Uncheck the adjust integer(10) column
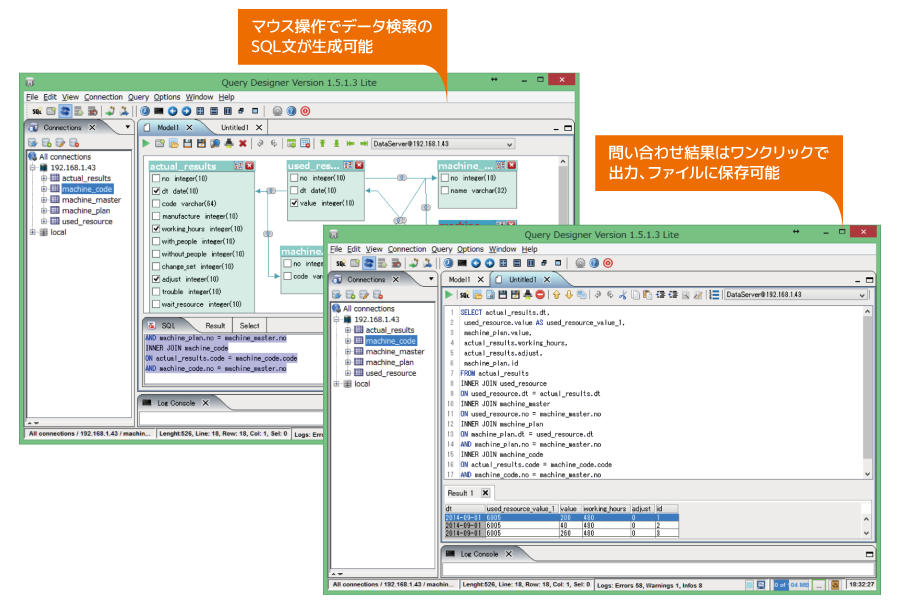The image size is (900, 605). pyautogui.click(x=156, y=279)
